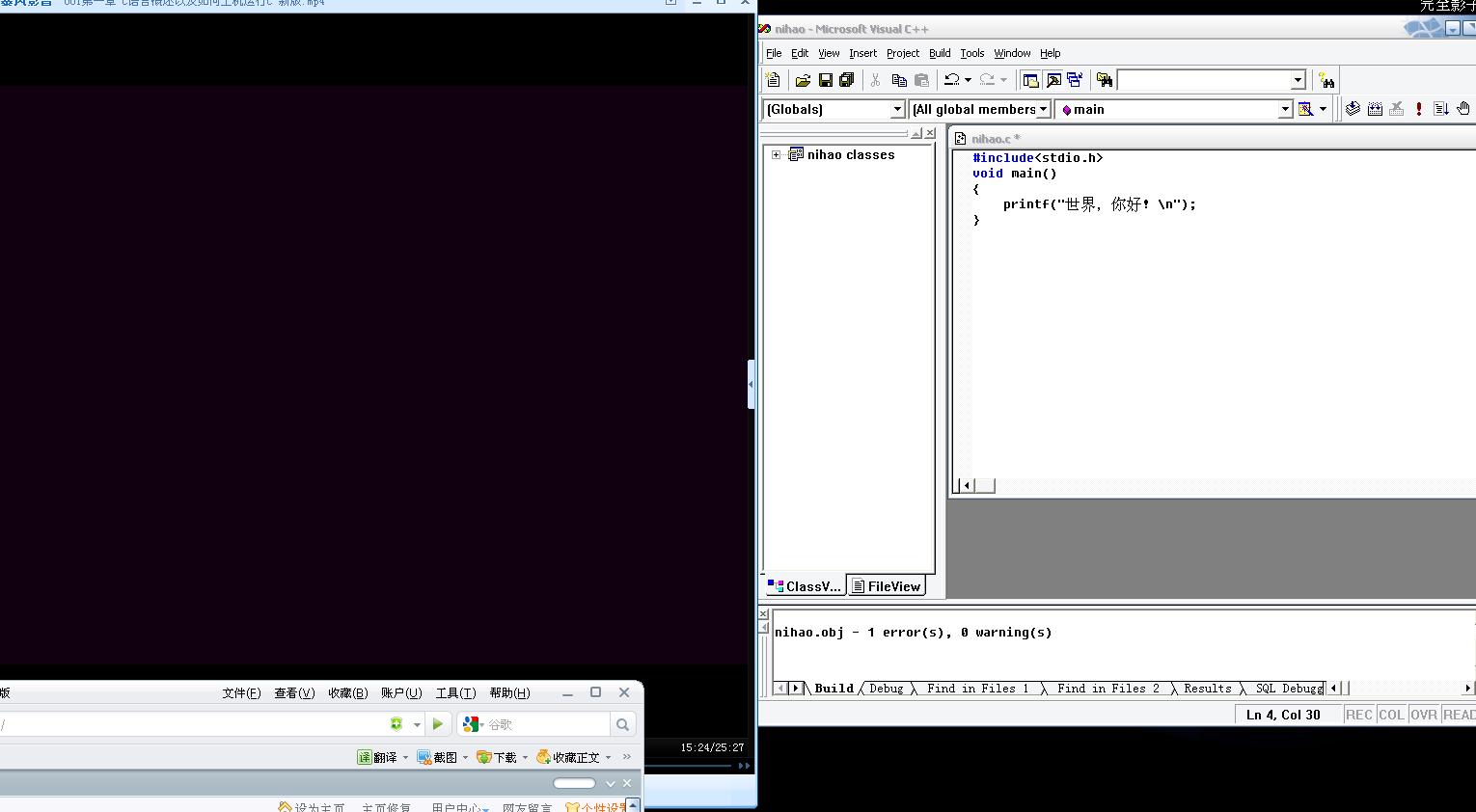Click the Paste clipboard icon
Image resolution: width=1476 pixels, height=812 pixels.
tap(921, 80)
